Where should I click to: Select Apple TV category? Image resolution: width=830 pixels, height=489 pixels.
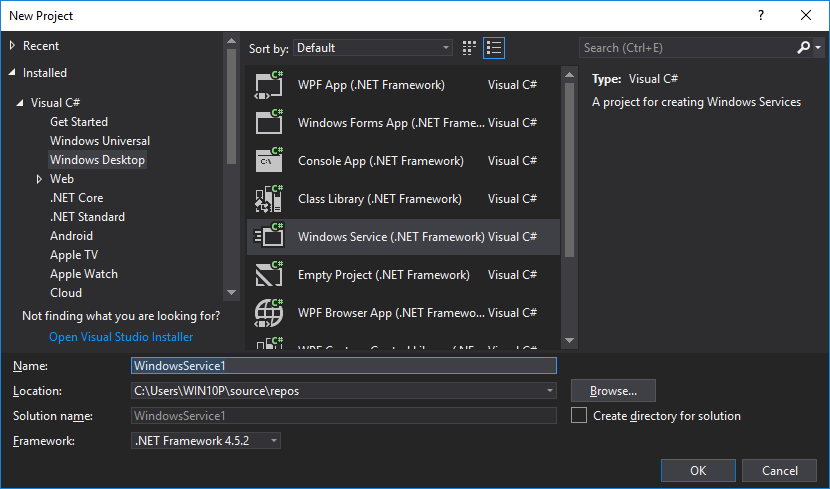[74, 255]
